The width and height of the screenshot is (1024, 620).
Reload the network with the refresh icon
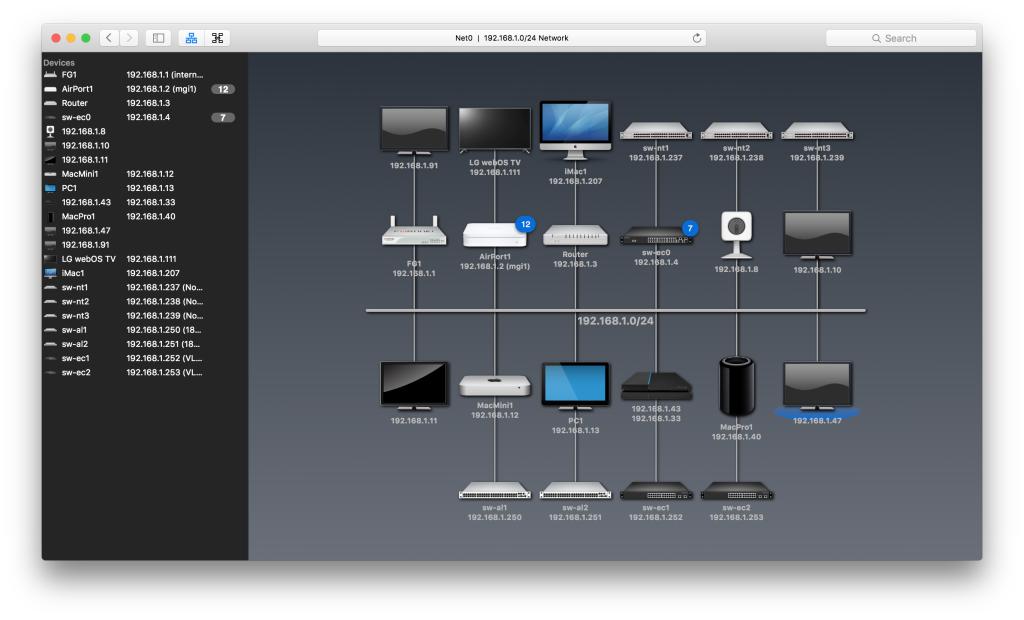(697, 38)
